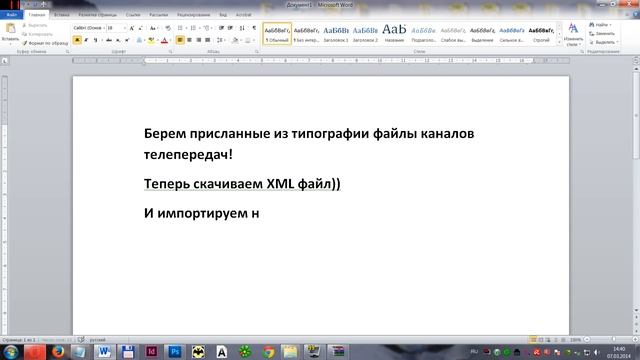Click the Shading paint bucket icon
The height and width of the screenshot is (360, 640).
click(x=235, y=40)
